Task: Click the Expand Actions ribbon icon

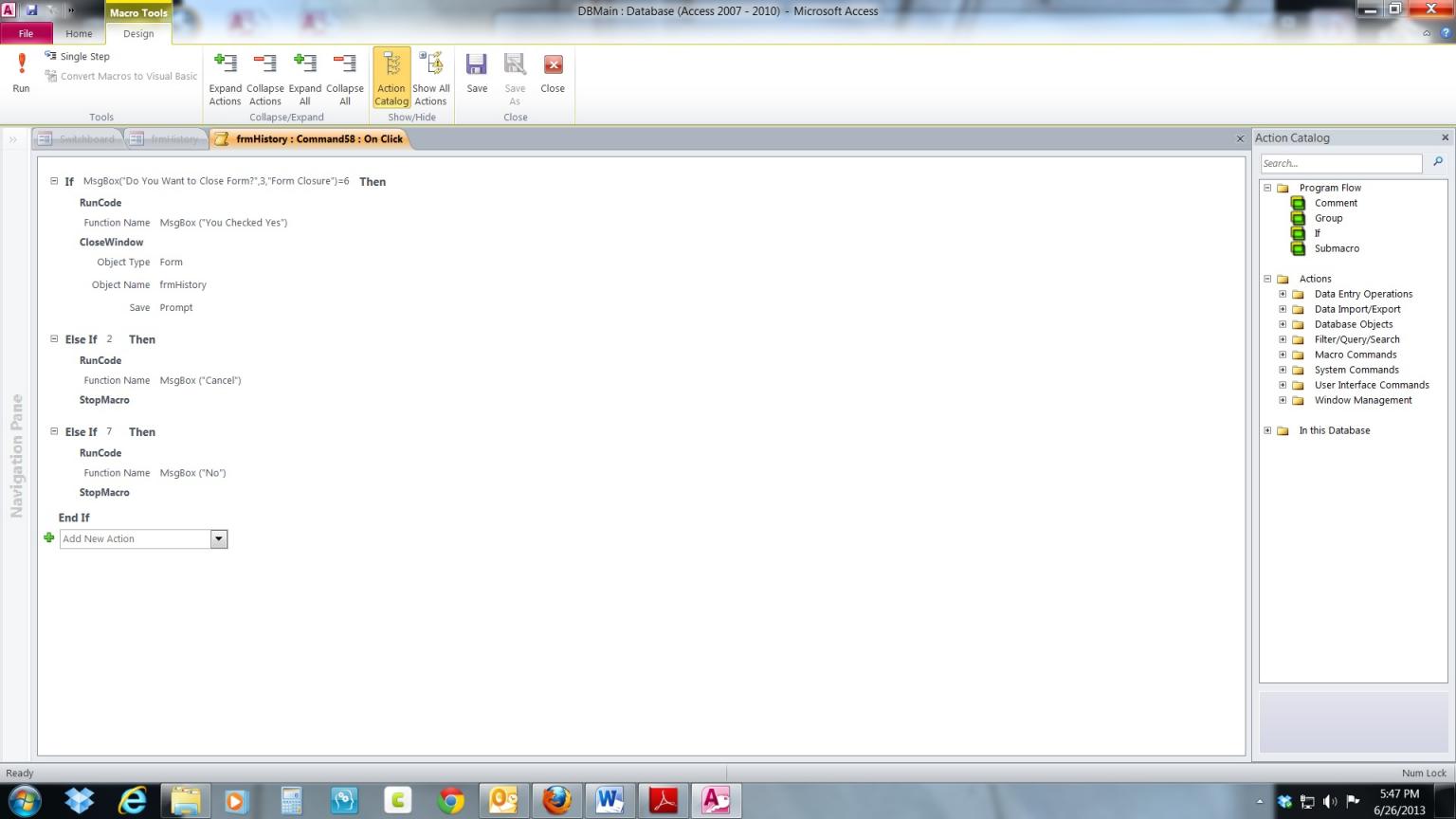Action: pos(225,79)
